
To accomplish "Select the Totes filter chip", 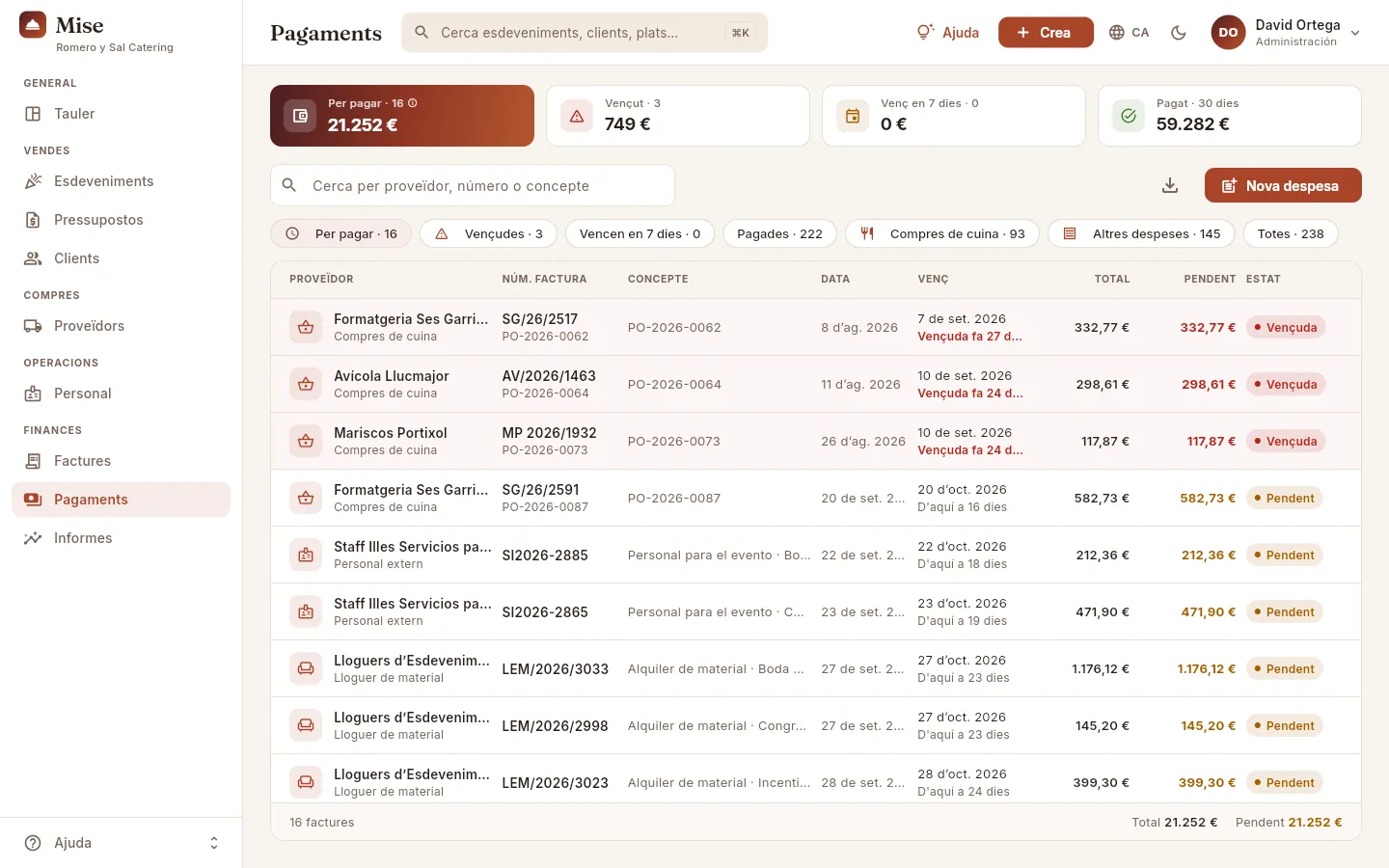I will tap(1291, 233).
